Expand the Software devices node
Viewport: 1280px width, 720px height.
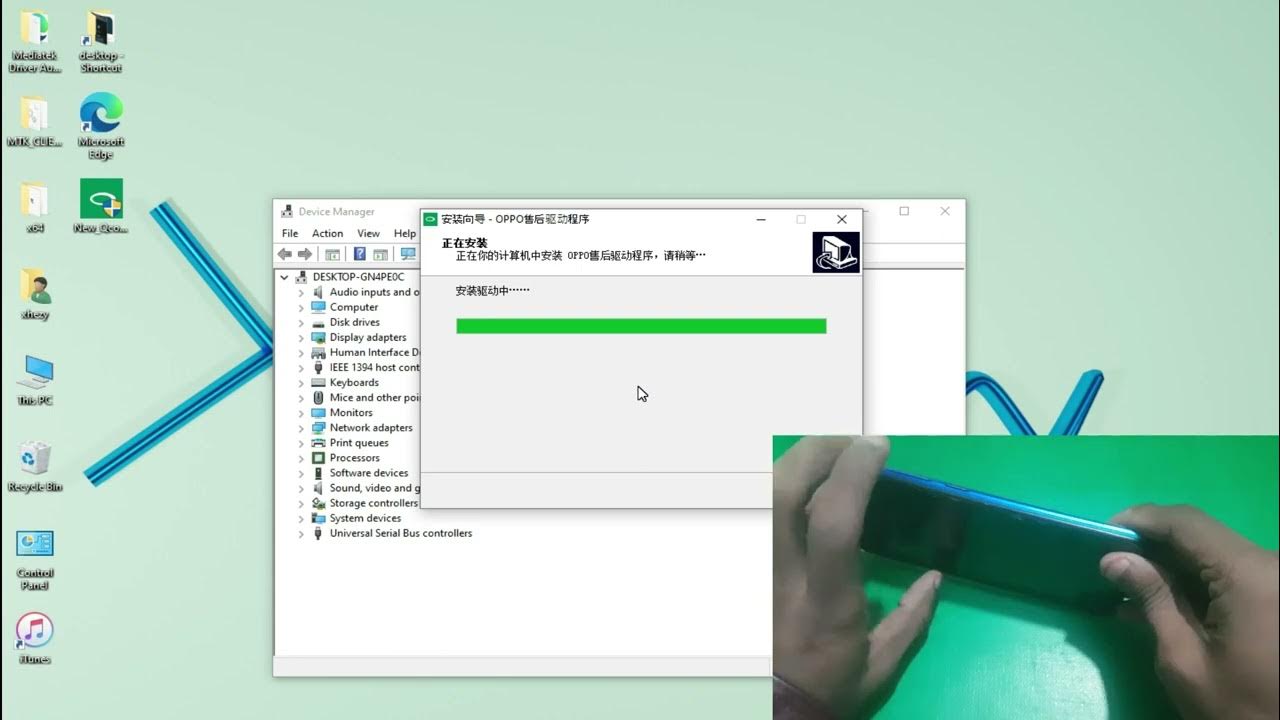coord(301,473)
